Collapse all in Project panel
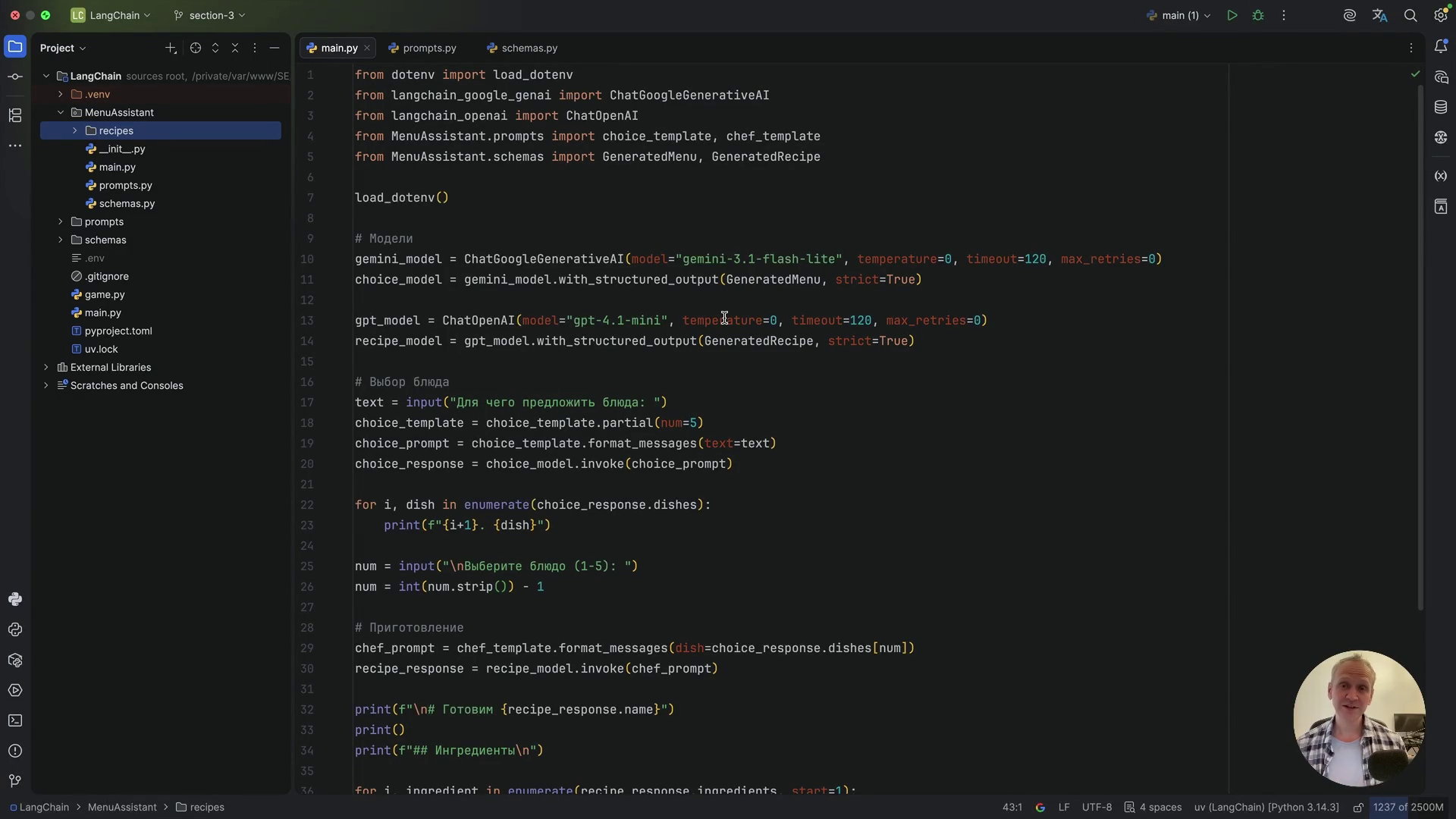 [235, 48]
